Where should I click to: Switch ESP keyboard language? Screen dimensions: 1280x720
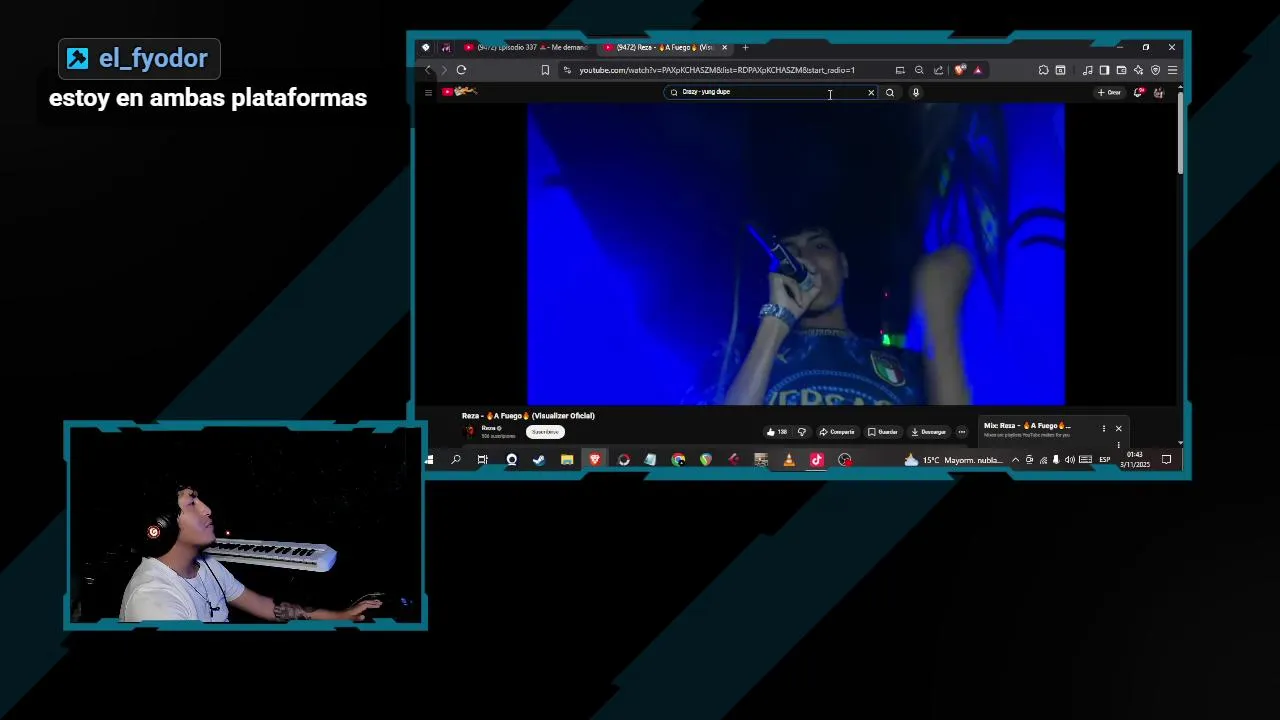click(1105, 460)
